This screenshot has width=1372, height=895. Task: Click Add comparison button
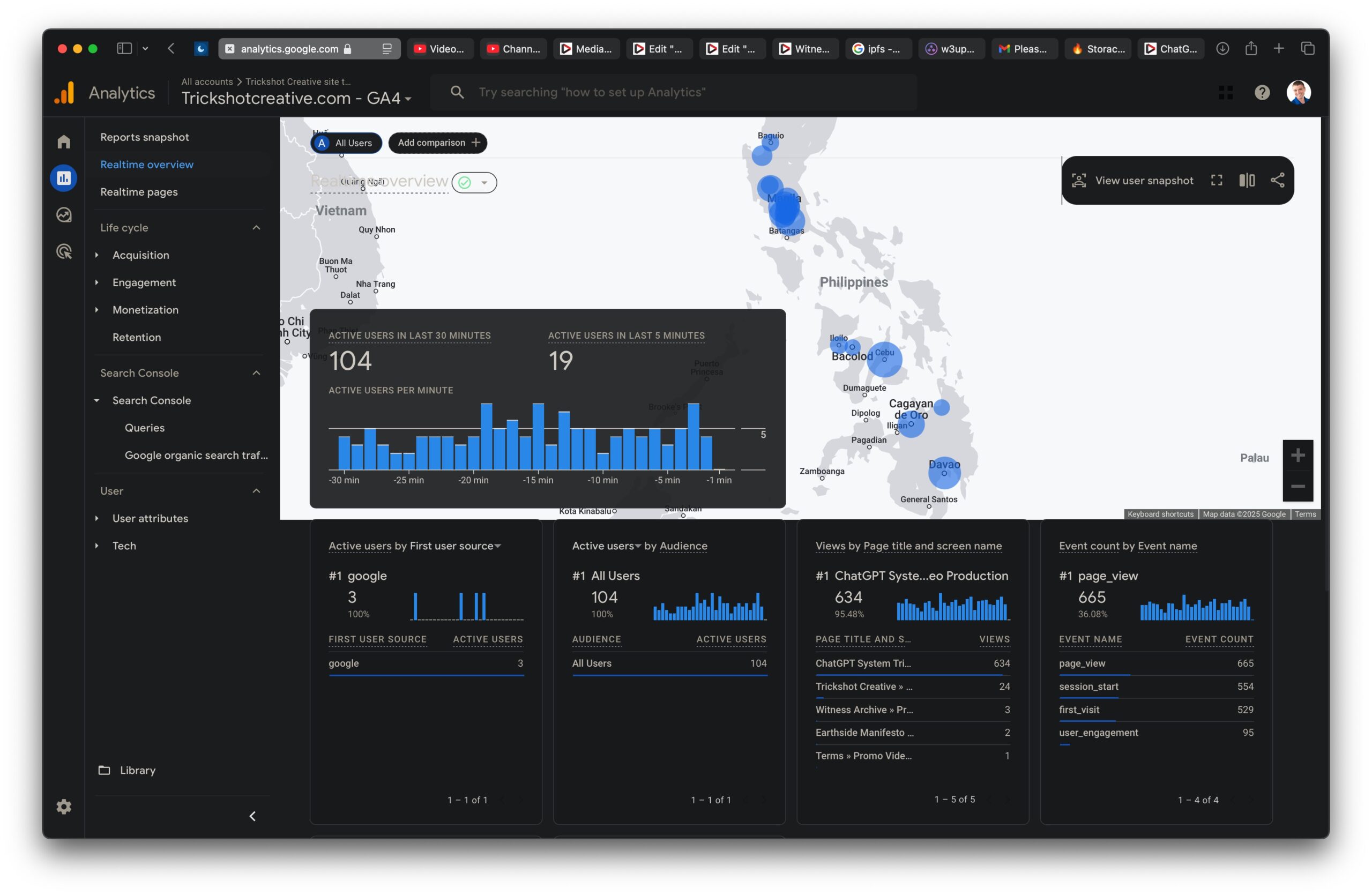(437, 143)
